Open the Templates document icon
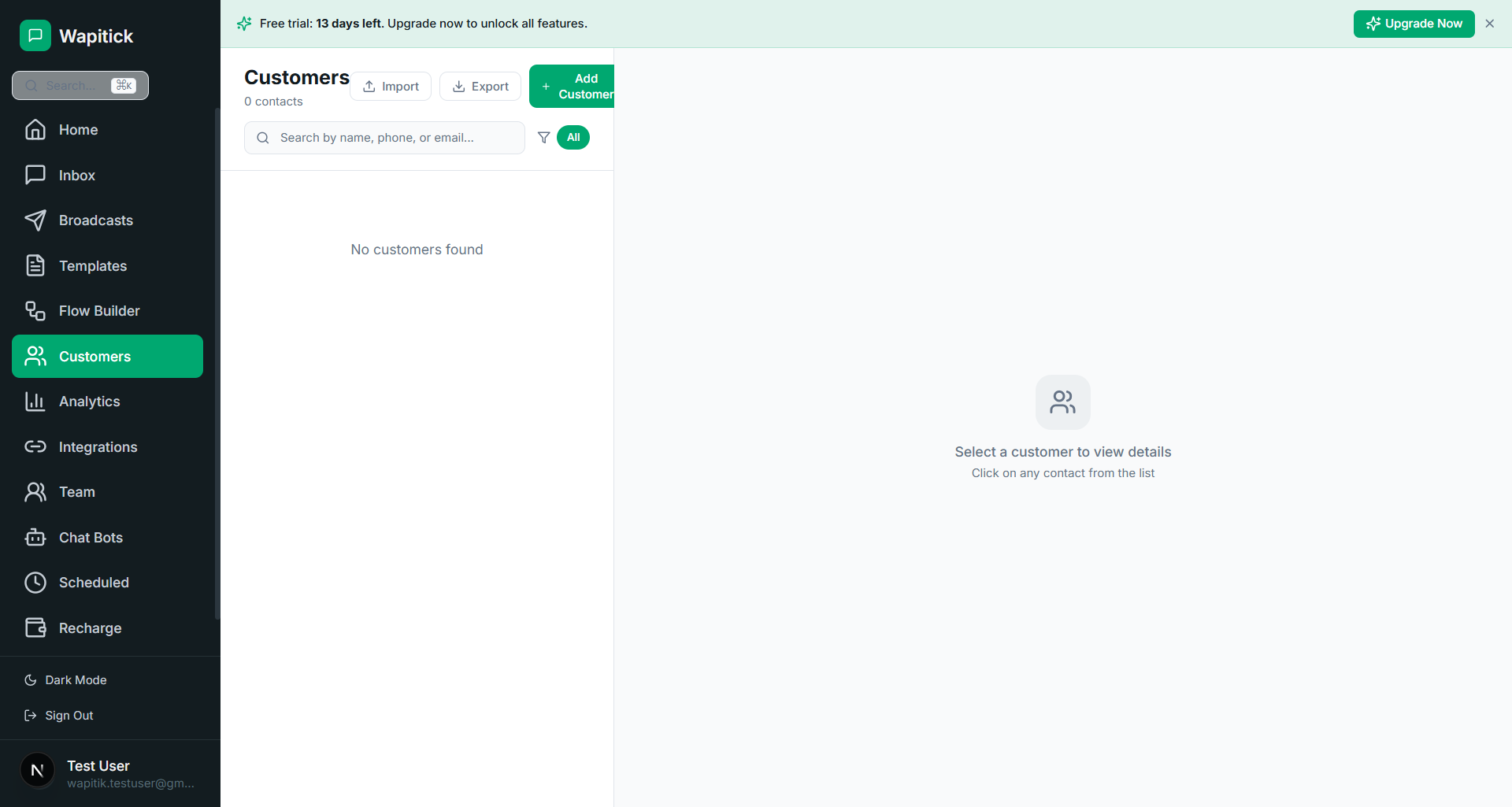Image resolution: width=1512 pixels, height=807 pixels. click(35, 265)
